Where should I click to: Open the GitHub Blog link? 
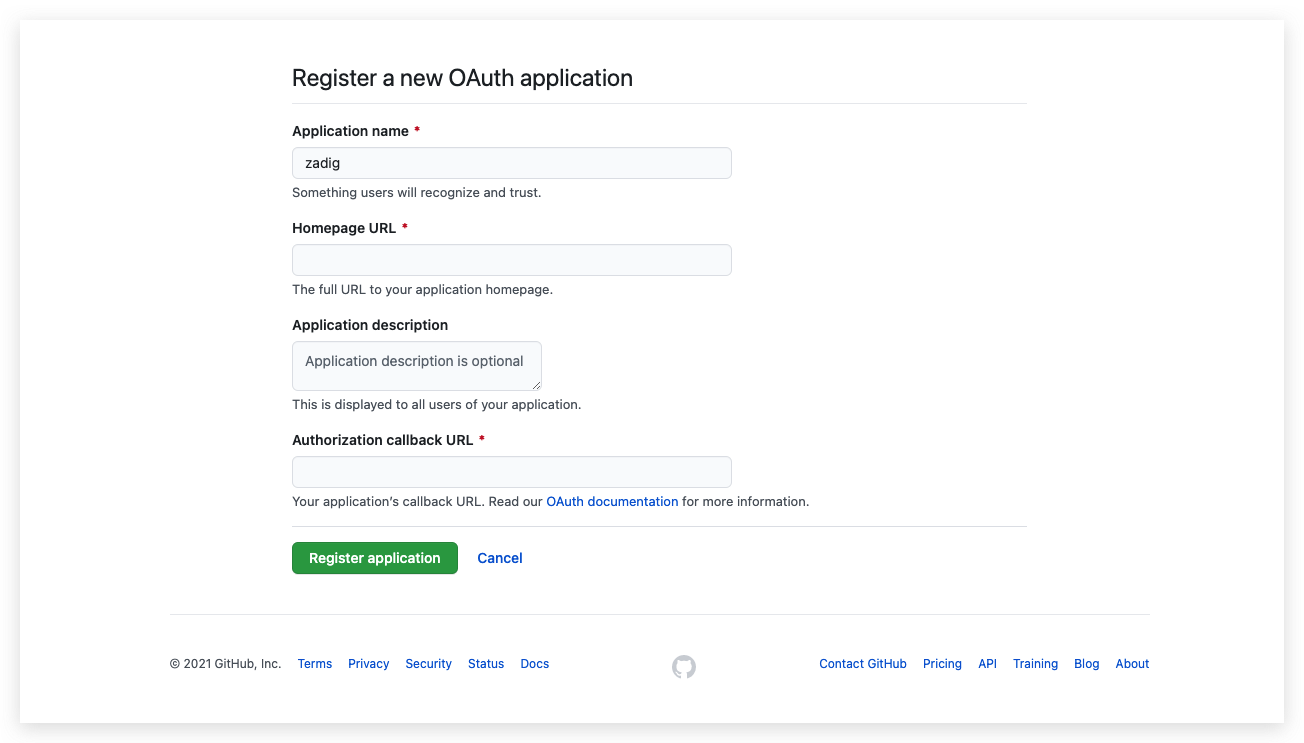pyautogui.click(x=1086, y=663)
